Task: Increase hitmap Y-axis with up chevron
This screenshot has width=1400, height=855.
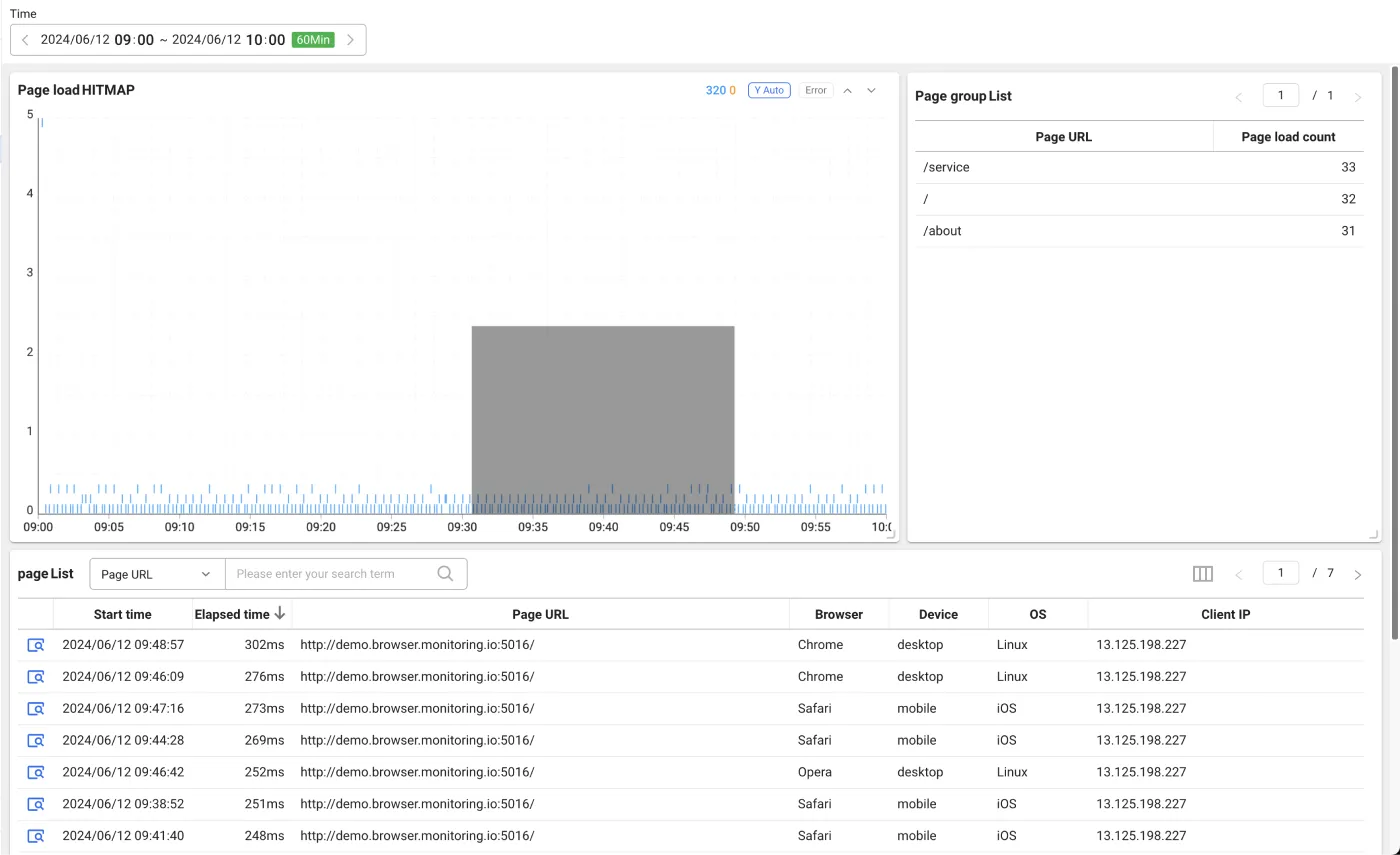Action: pyautogui.click(x=847, y=90)
